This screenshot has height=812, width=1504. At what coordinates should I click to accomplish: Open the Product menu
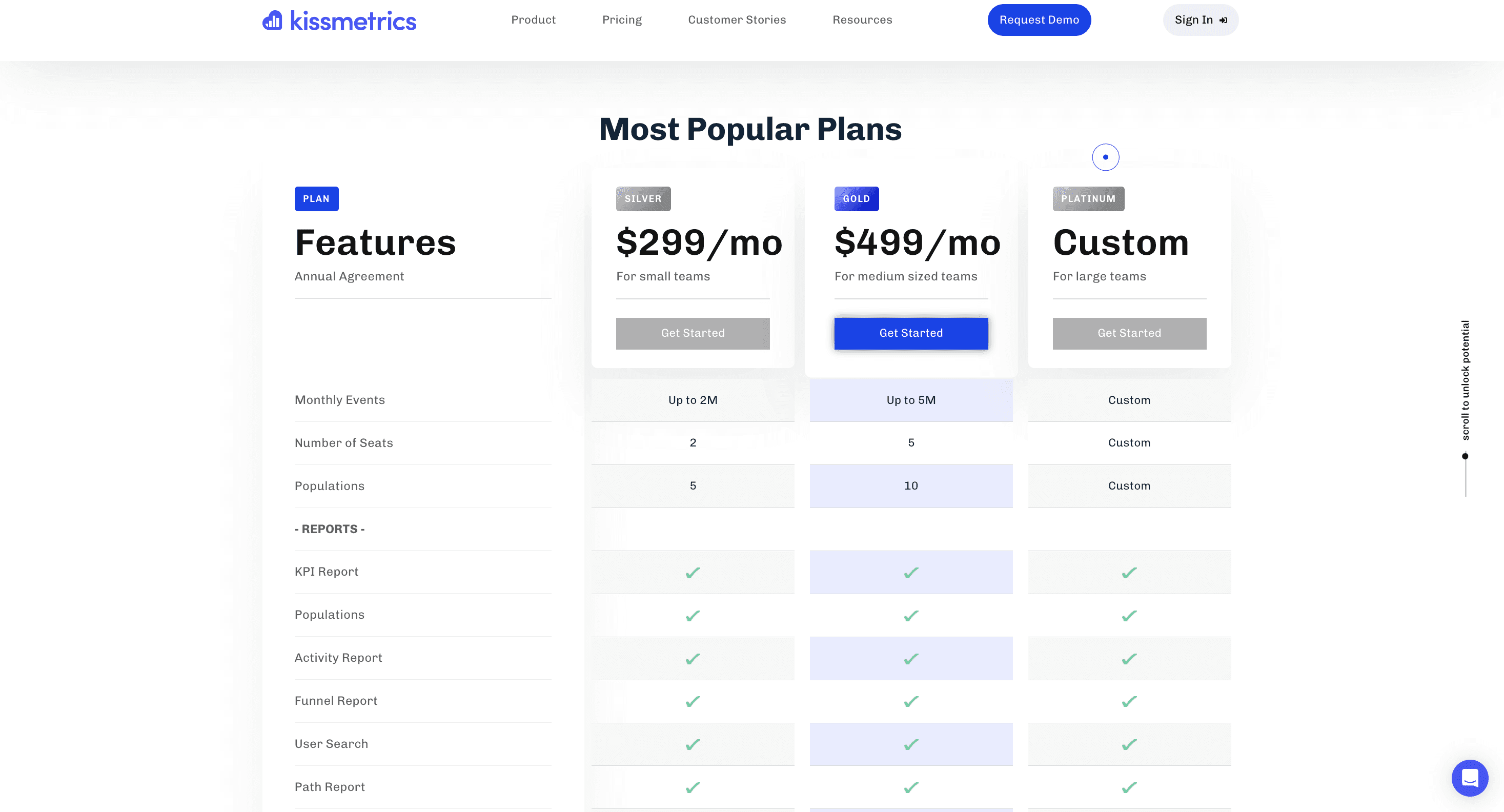click(533, 20)
